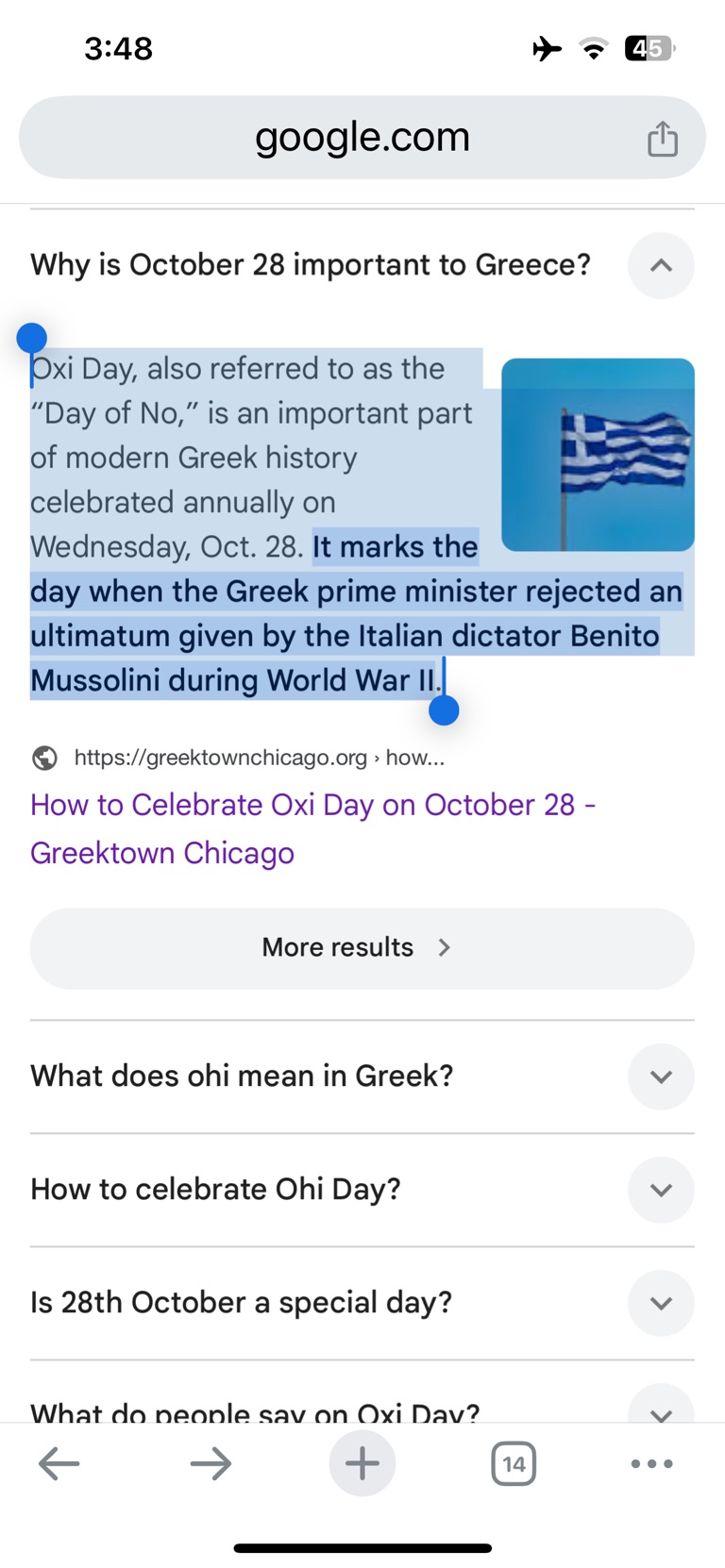Image resolution: width=725 pixels, height=1568 pixels.
Task: Open a new tab with plus button
Action: [362, 1463]
